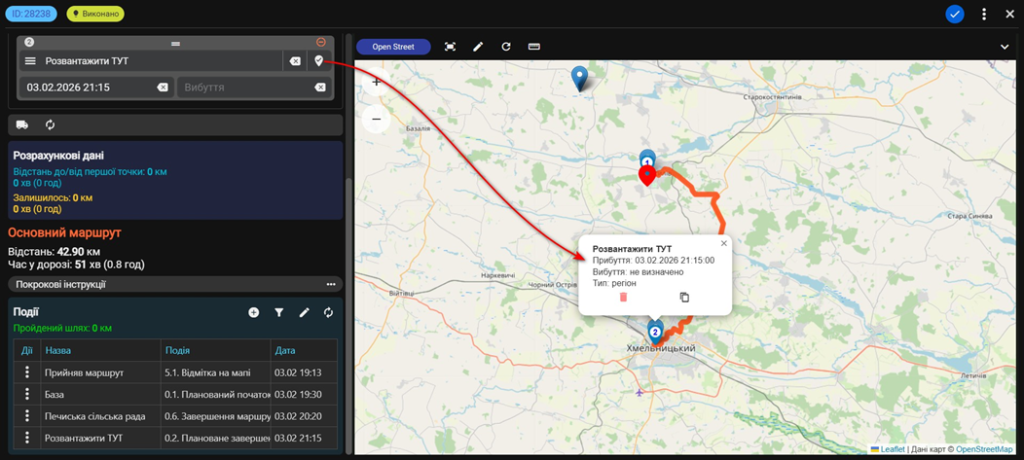Open actions menu for Печиська сільська рада row

click(x=27, y=416)
